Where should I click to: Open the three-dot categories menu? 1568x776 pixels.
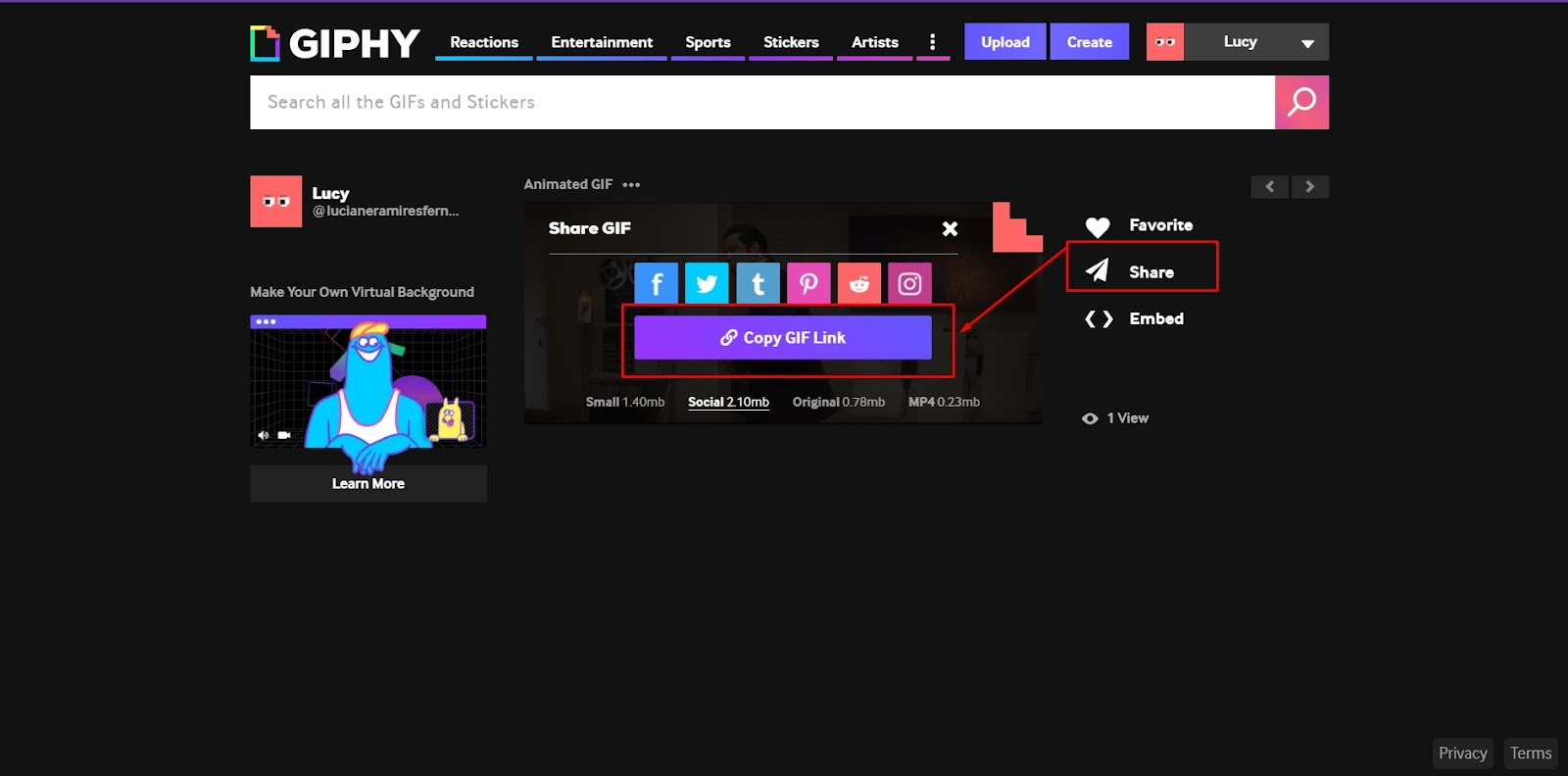coord(932,42)
